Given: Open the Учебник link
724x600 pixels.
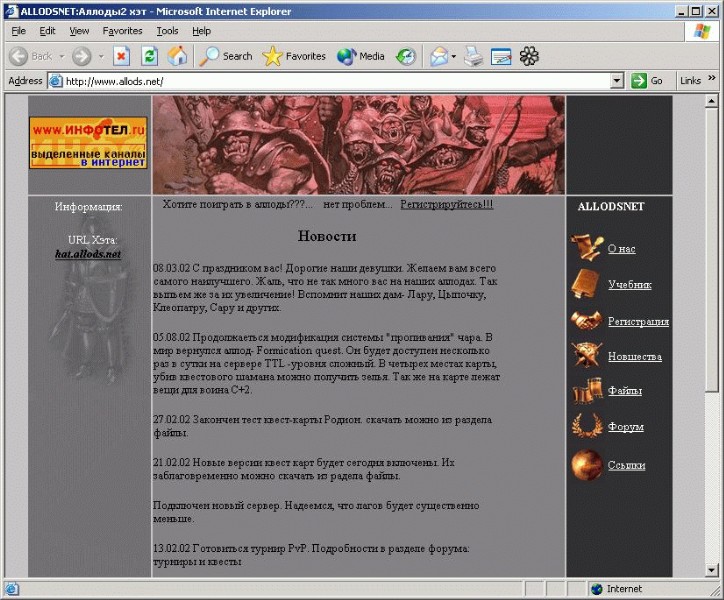Looking at the screenshot, I should (x=630, y=285).
